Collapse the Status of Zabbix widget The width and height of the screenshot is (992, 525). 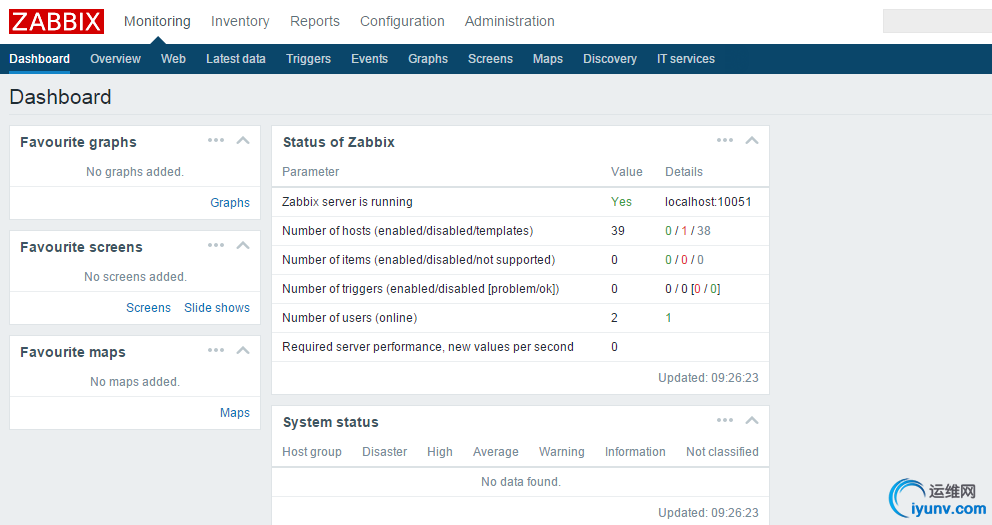click(x=752, y=140)
